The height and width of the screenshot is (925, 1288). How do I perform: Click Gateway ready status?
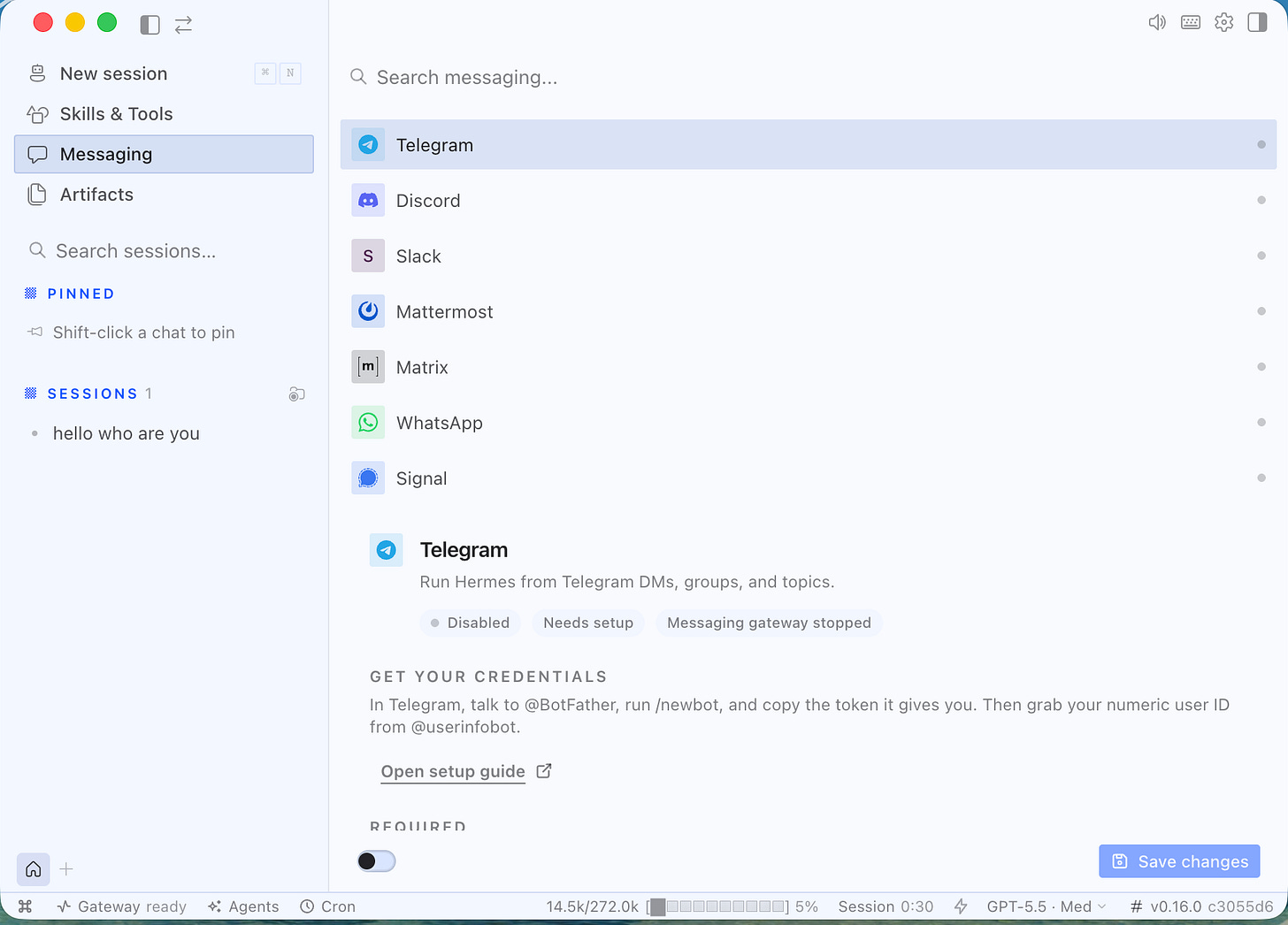(x=122, y=906)
